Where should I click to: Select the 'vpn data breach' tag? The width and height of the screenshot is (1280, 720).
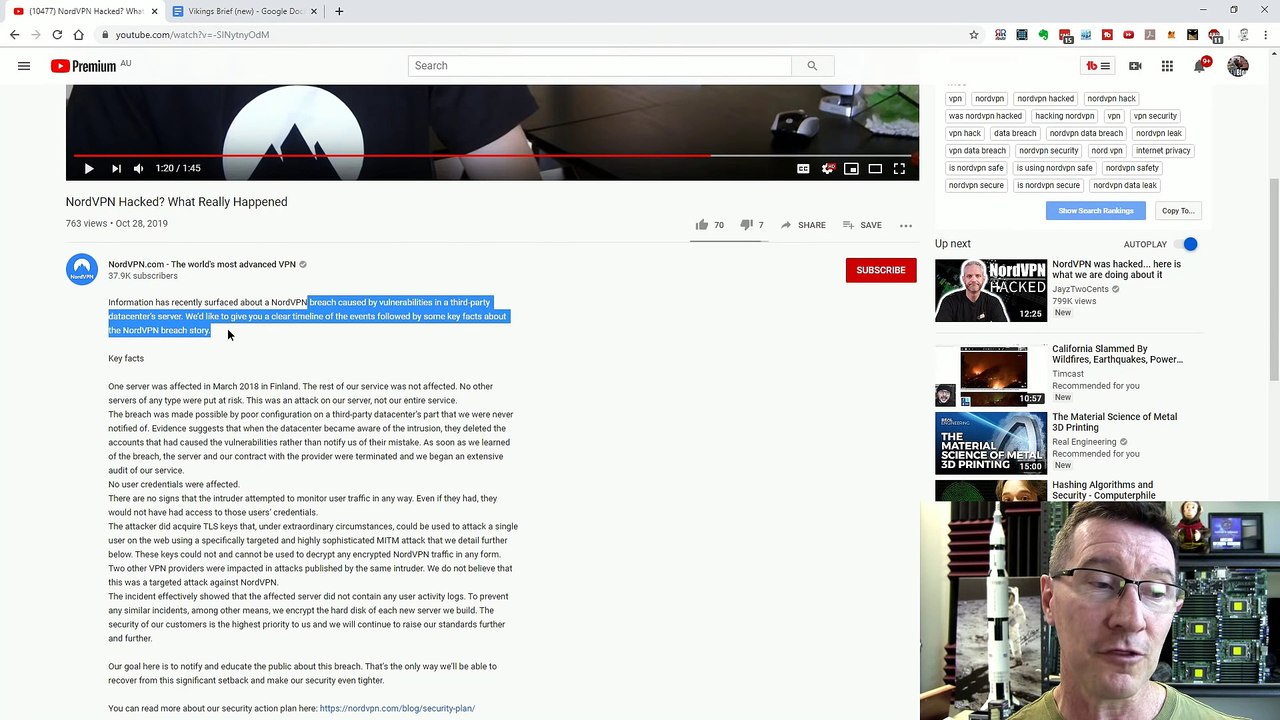[x=977, y=151]
